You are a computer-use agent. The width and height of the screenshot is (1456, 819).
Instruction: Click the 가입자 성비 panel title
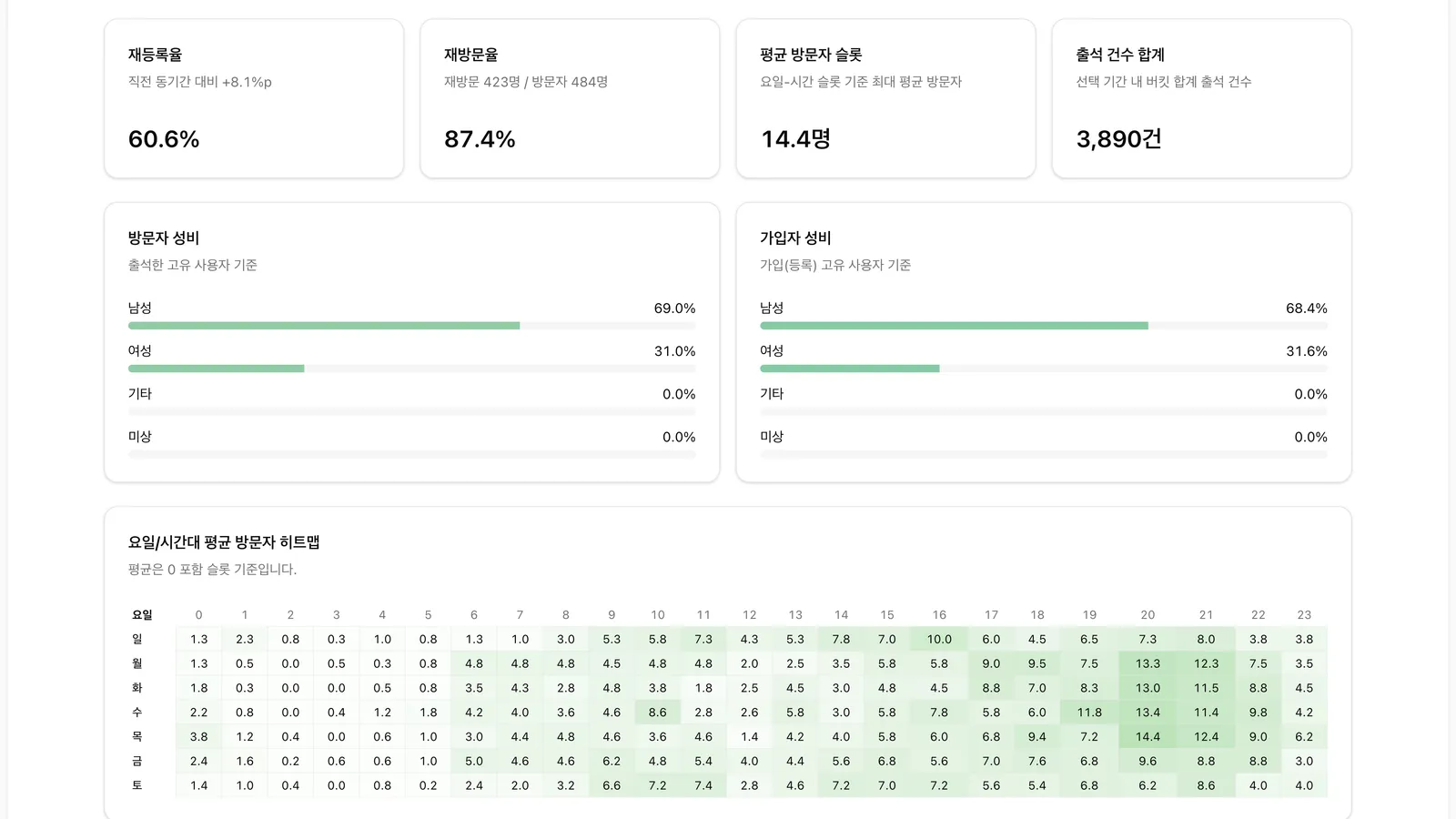click(795, 238)
